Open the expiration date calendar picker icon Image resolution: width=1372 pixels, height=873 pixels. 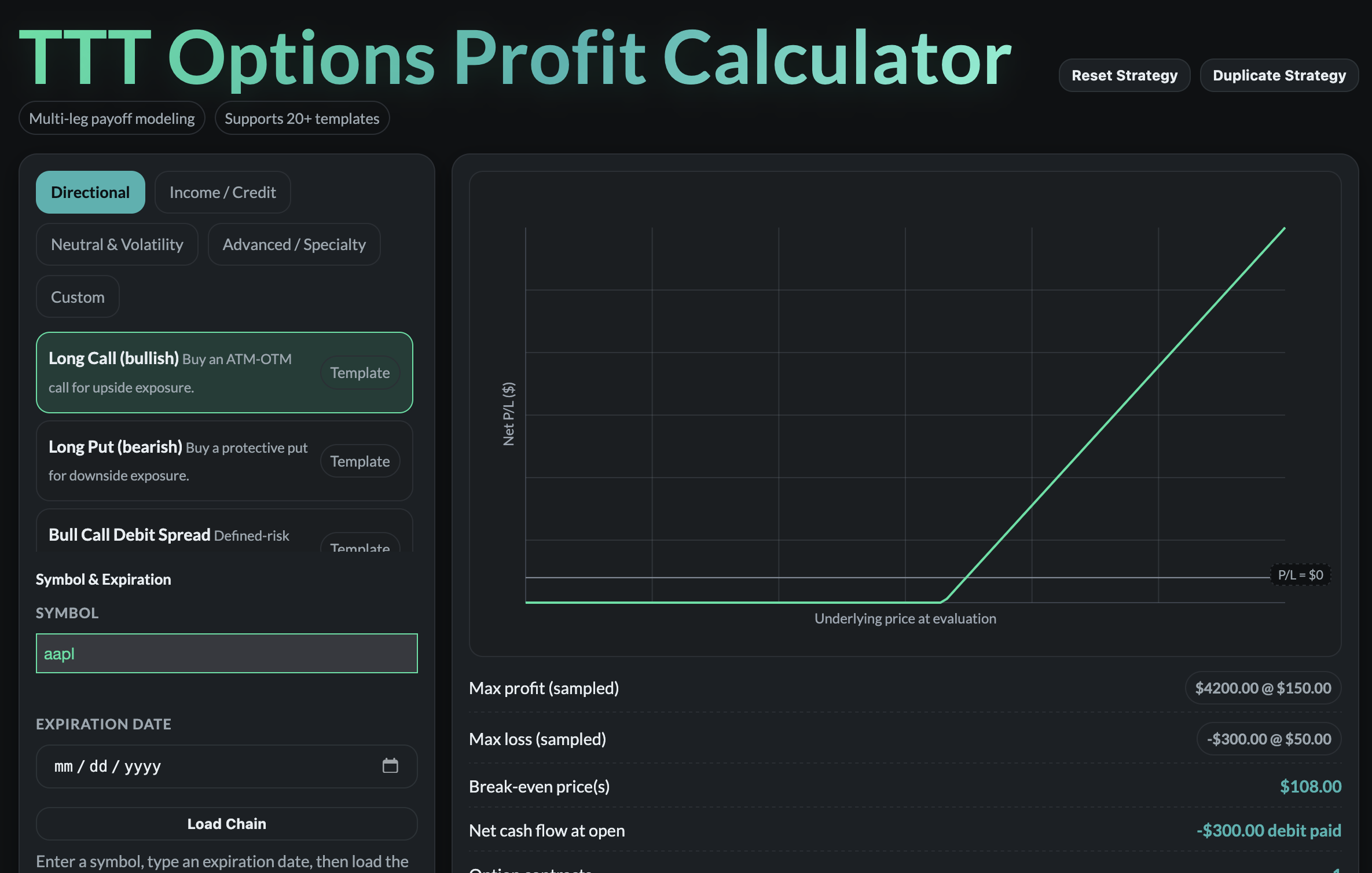coord(390,765)
